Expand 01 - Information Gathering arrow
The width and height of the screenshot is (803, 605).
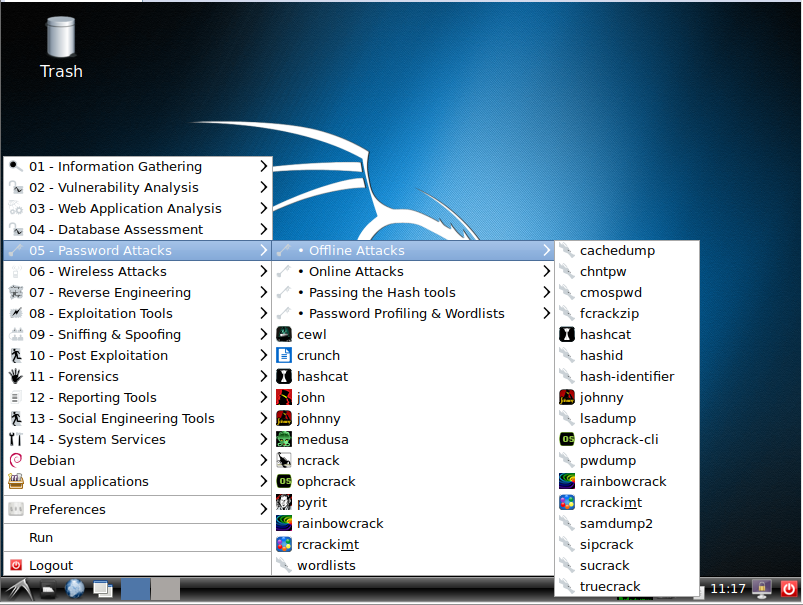pyautogui.click(x=263, y=166)
